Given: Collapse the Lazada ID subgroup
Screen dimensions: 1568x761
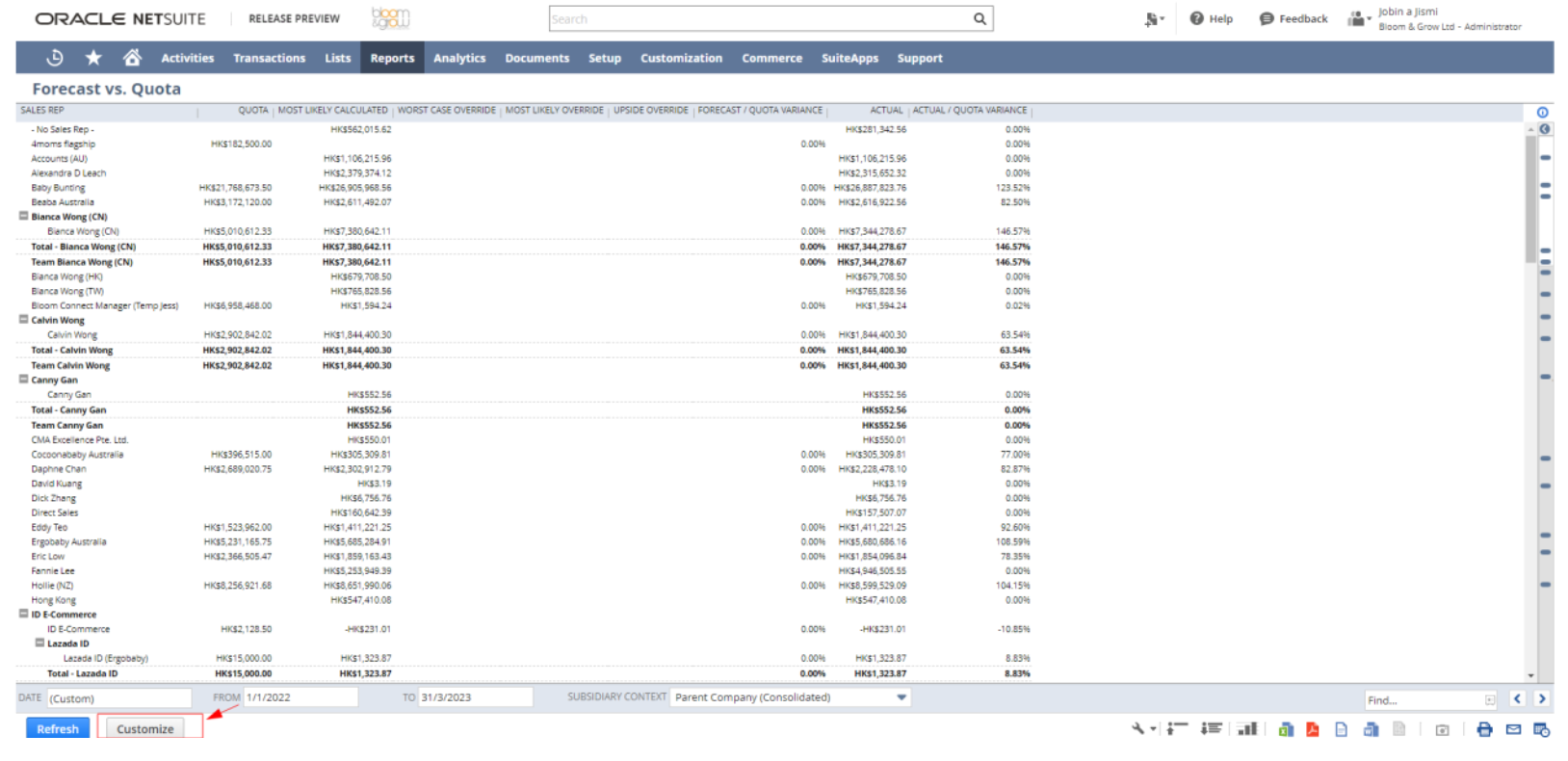Looking at the screenshot, I should pos(39,643).
